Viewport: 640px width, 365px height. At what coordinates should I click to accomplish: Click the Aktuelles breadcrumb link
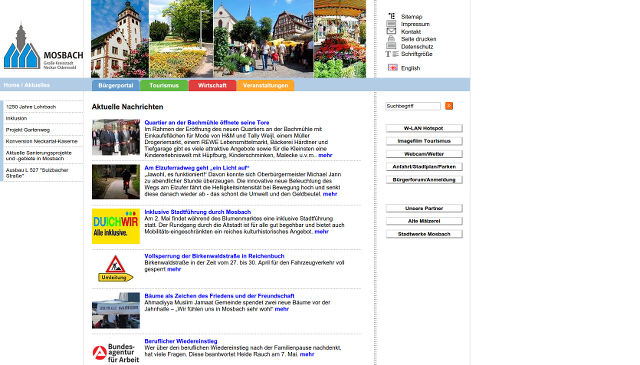37,85
